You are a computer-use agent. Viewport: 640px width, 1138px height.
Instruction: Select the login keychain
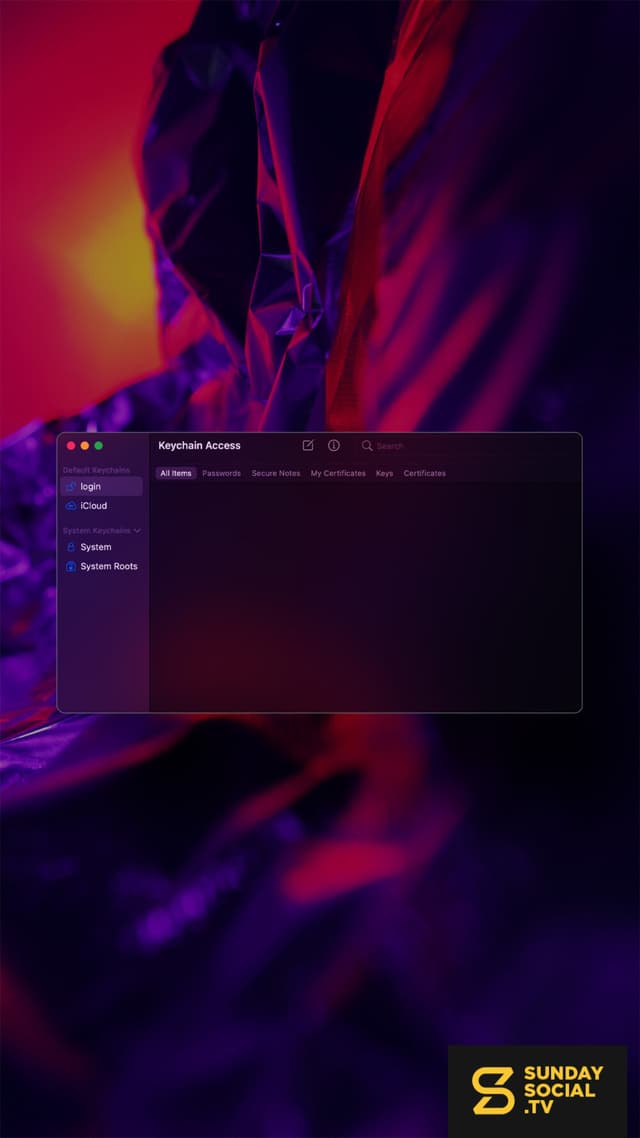click(x=101, y=486)
